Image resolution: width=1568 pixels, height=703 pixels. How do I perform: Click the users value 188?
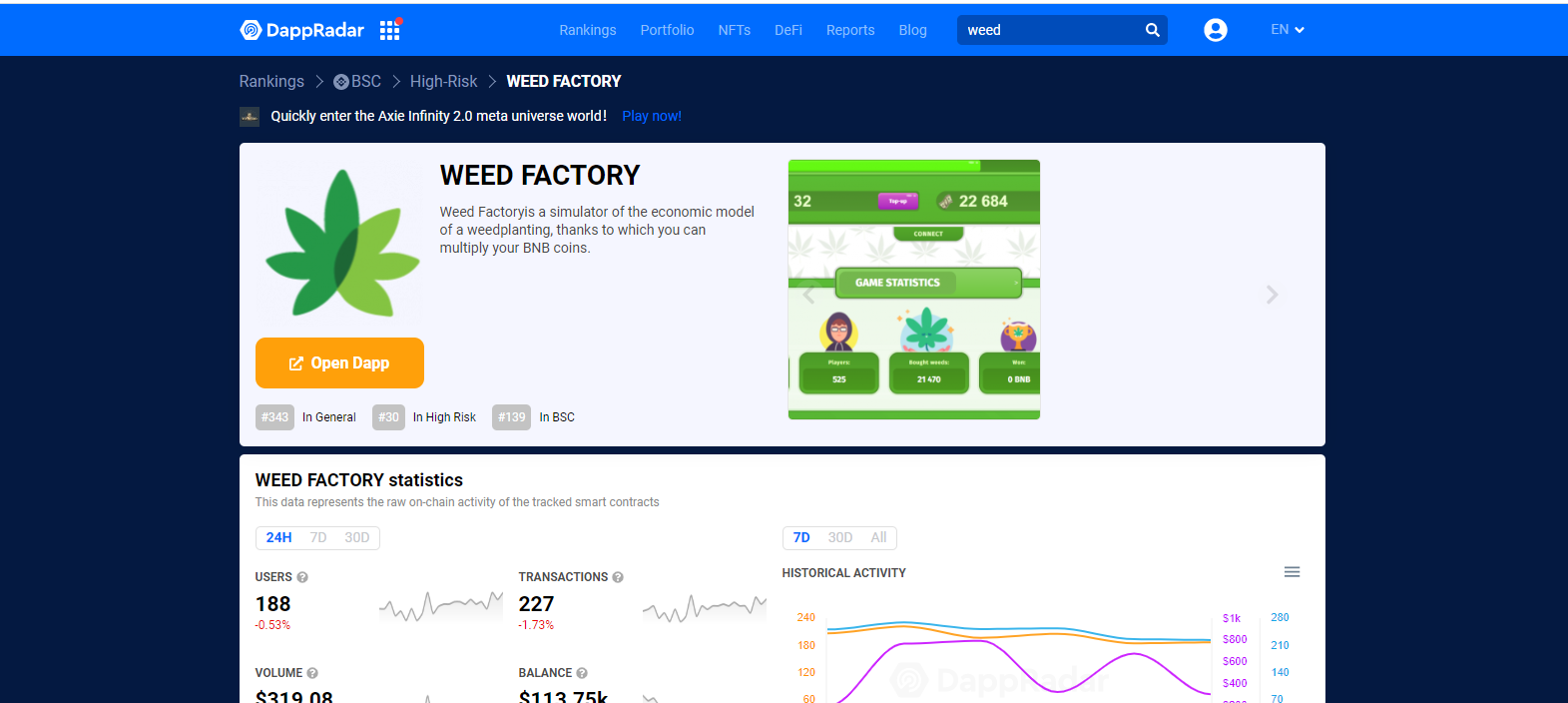pyautogui.click(x=273, y=604)
